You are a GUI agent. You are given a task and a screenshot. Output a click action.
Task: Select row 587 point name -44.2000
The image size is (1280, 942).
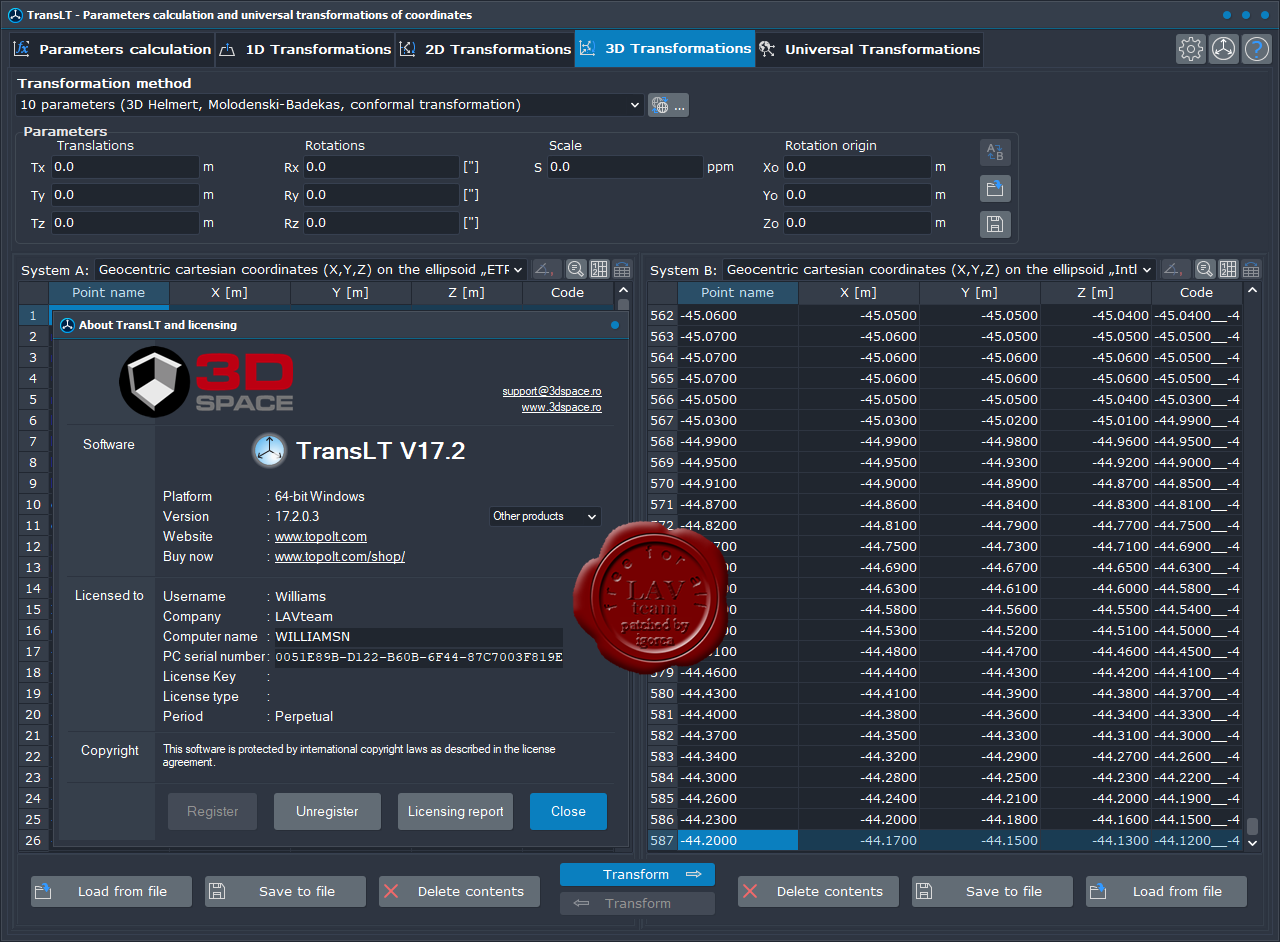pos(738,840)
